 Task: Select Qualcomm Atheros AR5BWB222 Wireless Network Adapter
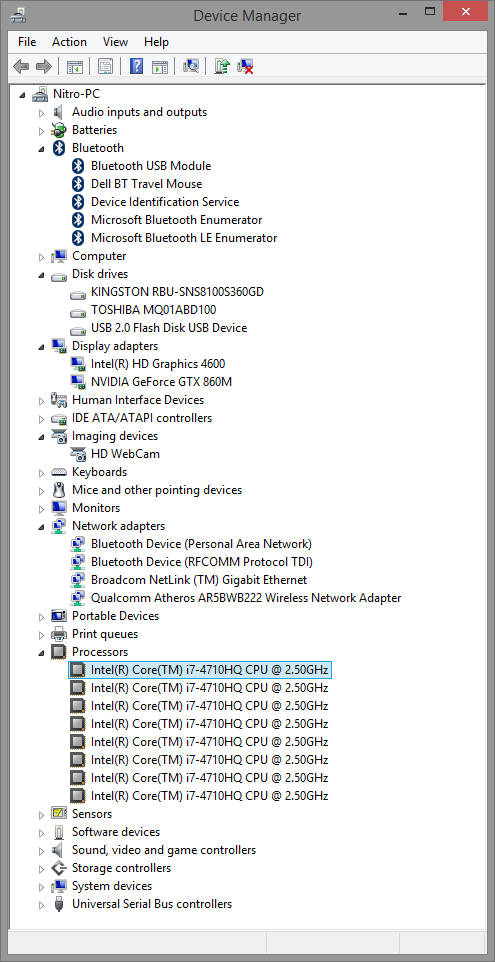[246, 598]
